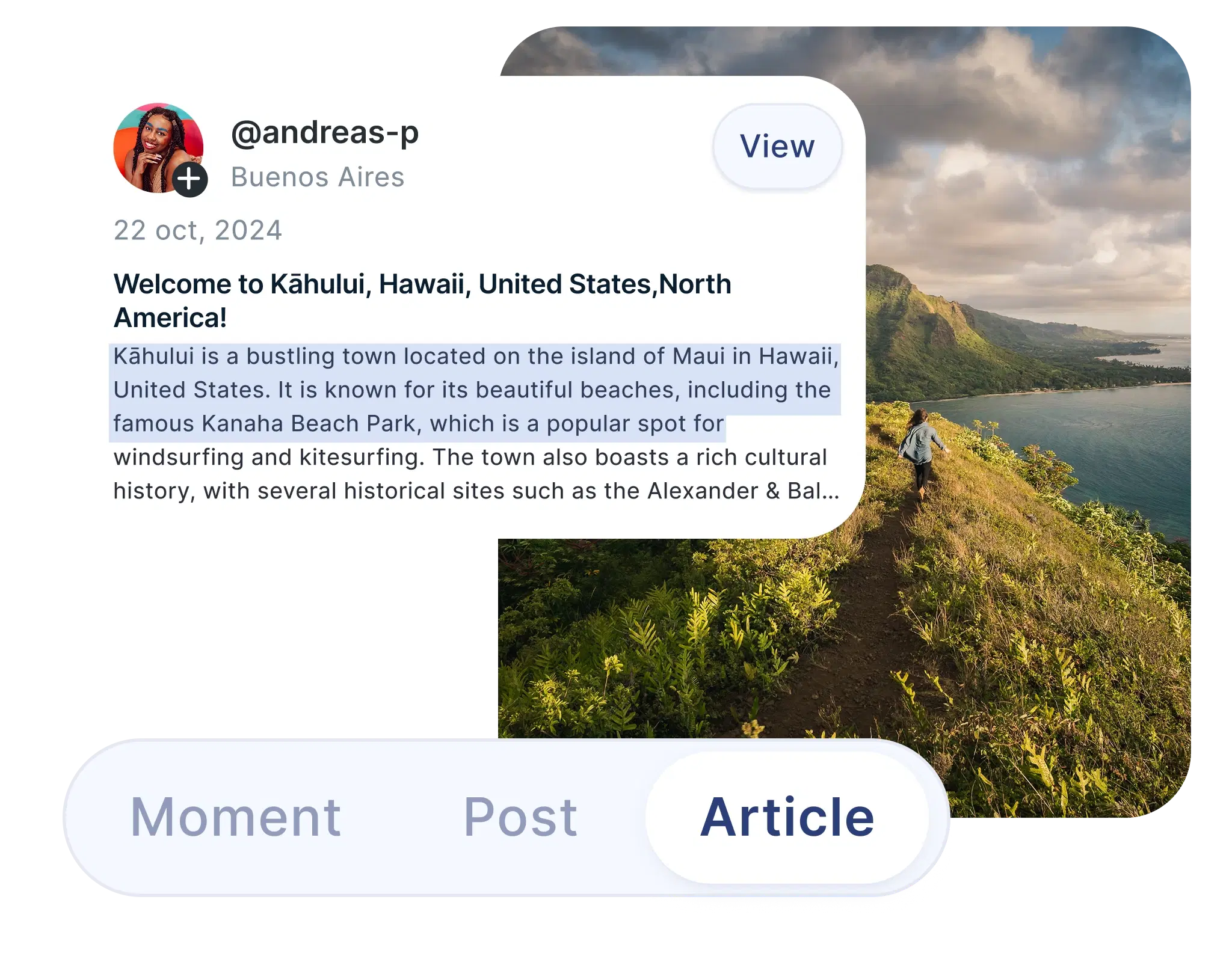Open the Welcome to Kāhului article title
This screenshot has height=962, width=1232.
[422, 301]
